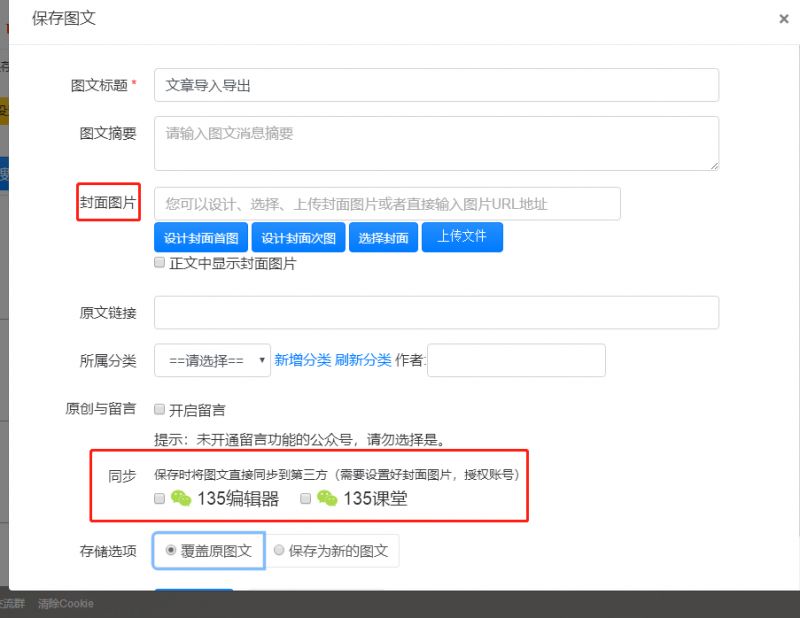
Task: Check the 135课堂 sync checkbox
Action: (306, 498)
